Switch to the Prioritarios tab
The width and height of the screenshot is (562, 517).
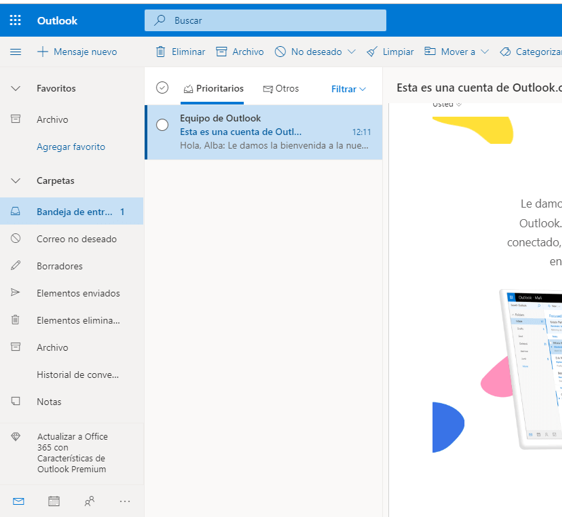click(213, 89)
